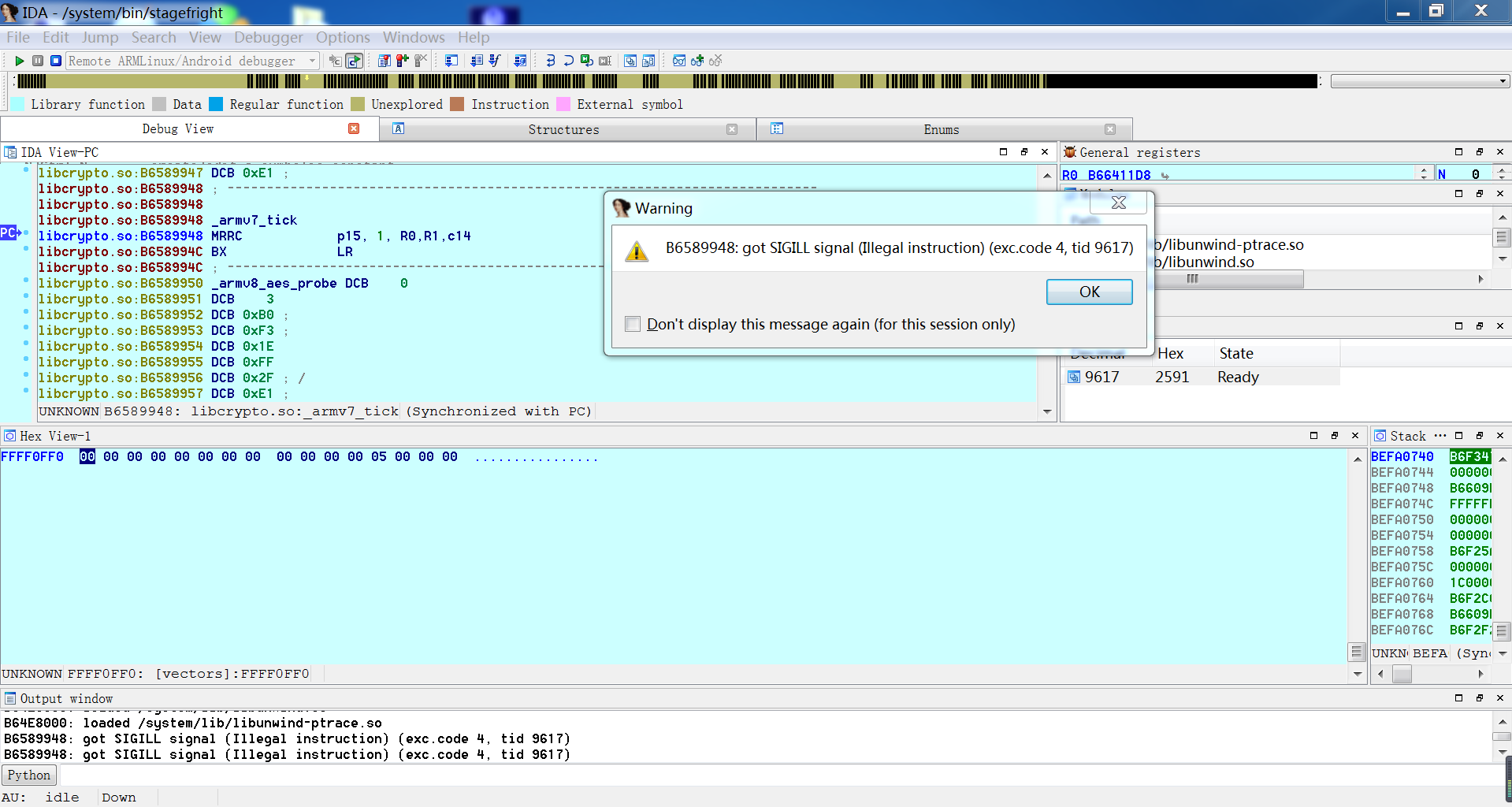Click the instruction tracing toolbar icon
This screenshot has width=1512, height=807.
[x=477, y=61]
